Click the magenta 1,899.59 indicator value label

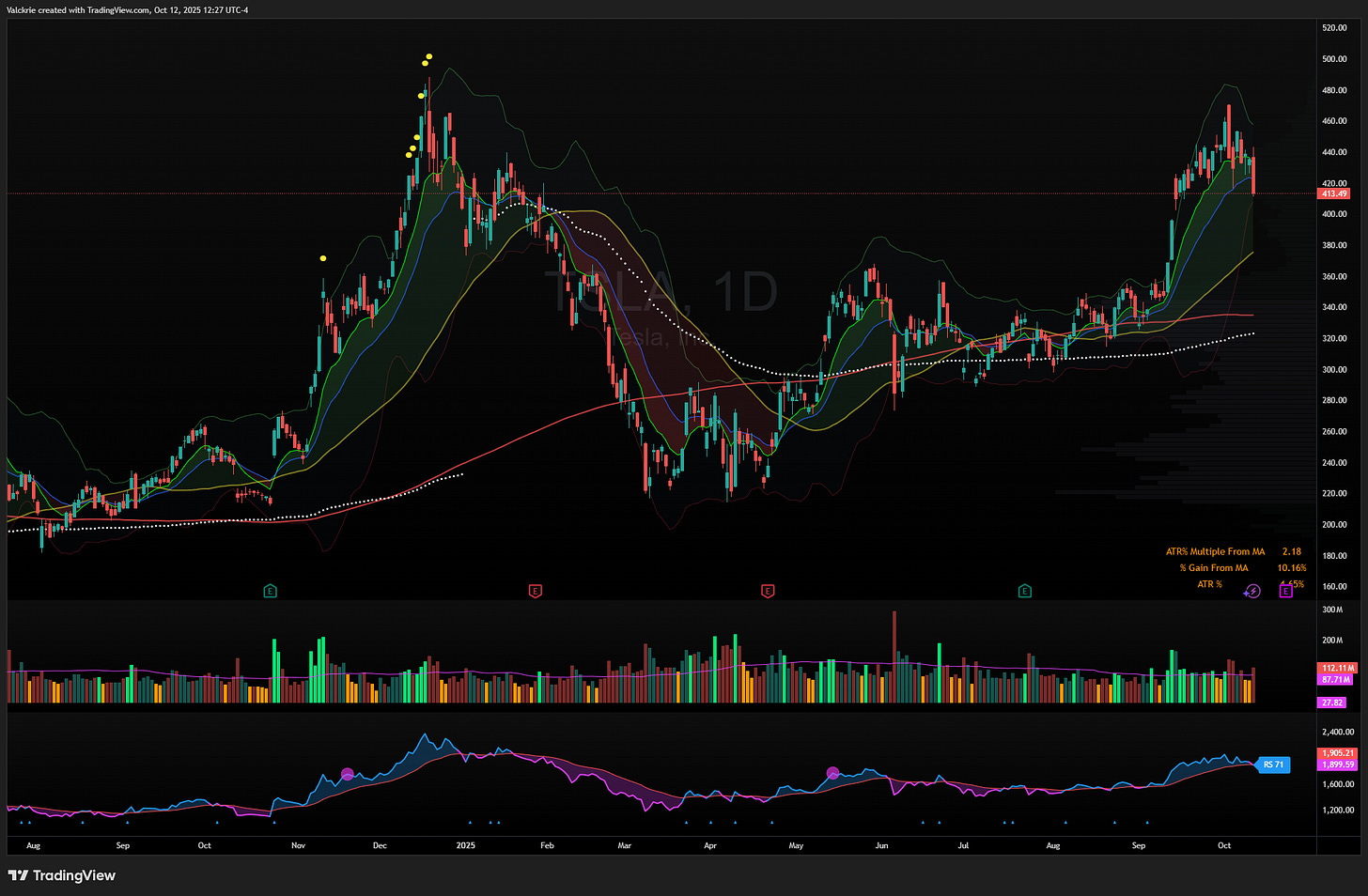pyautogui.click(x=1338, y=765)
